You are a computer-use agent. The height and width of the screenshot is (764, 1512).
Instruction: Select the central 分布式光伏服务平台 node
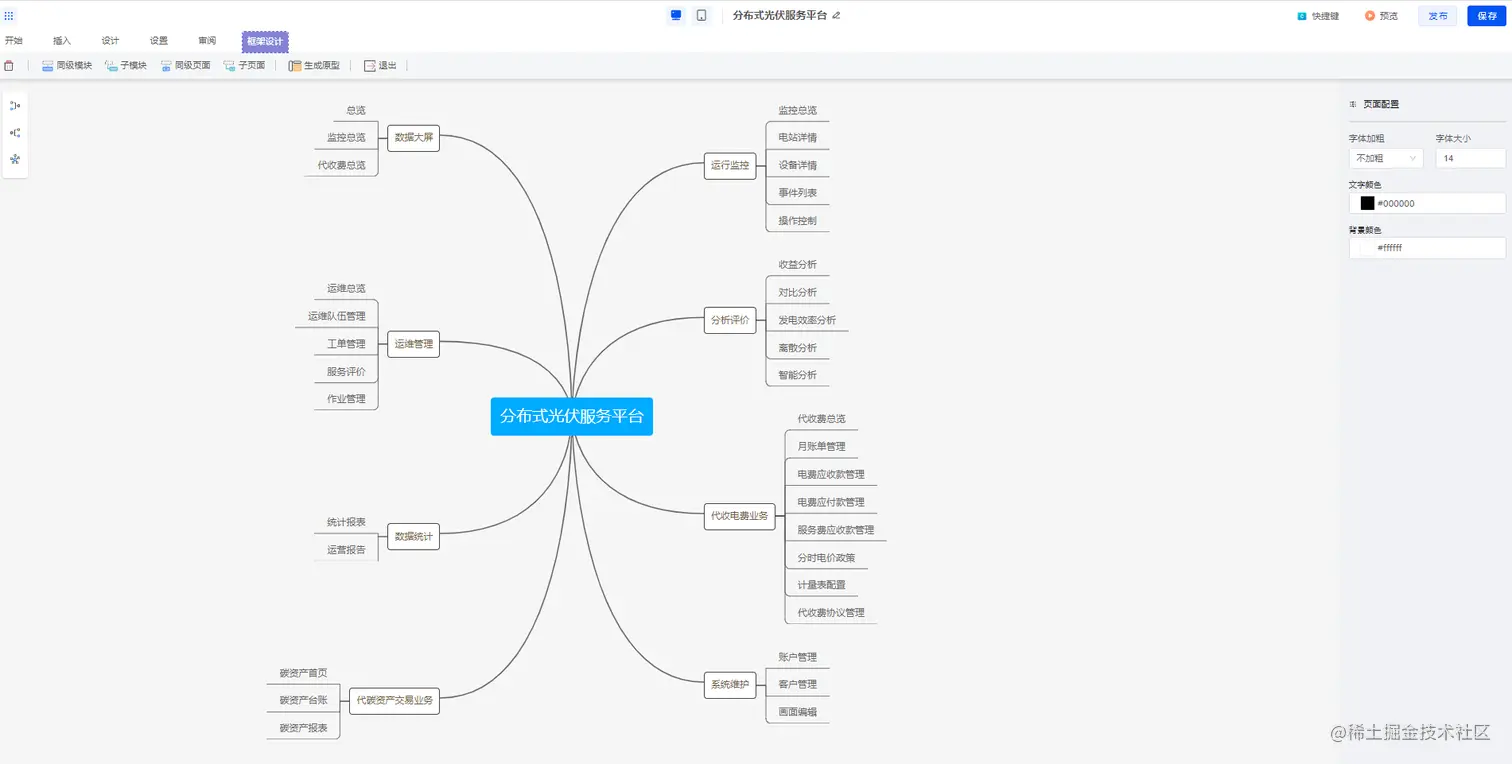click(572, 416)
